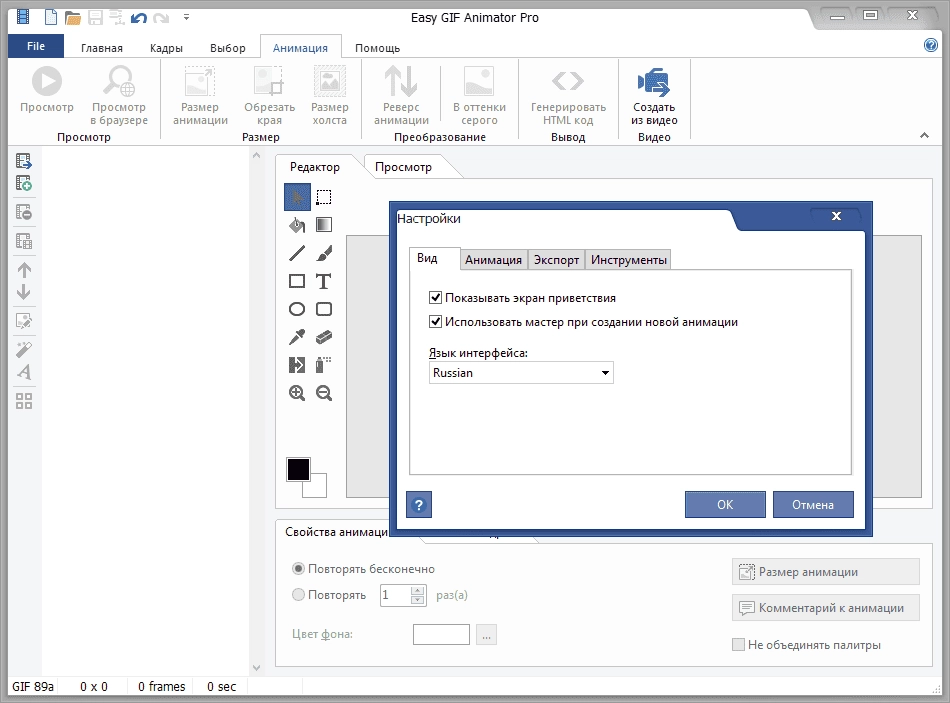Screen dimensions: 950x703
Task: Open Экспорт tab in settings dialog
Action: pyautogui.click(x=556, y=259)
